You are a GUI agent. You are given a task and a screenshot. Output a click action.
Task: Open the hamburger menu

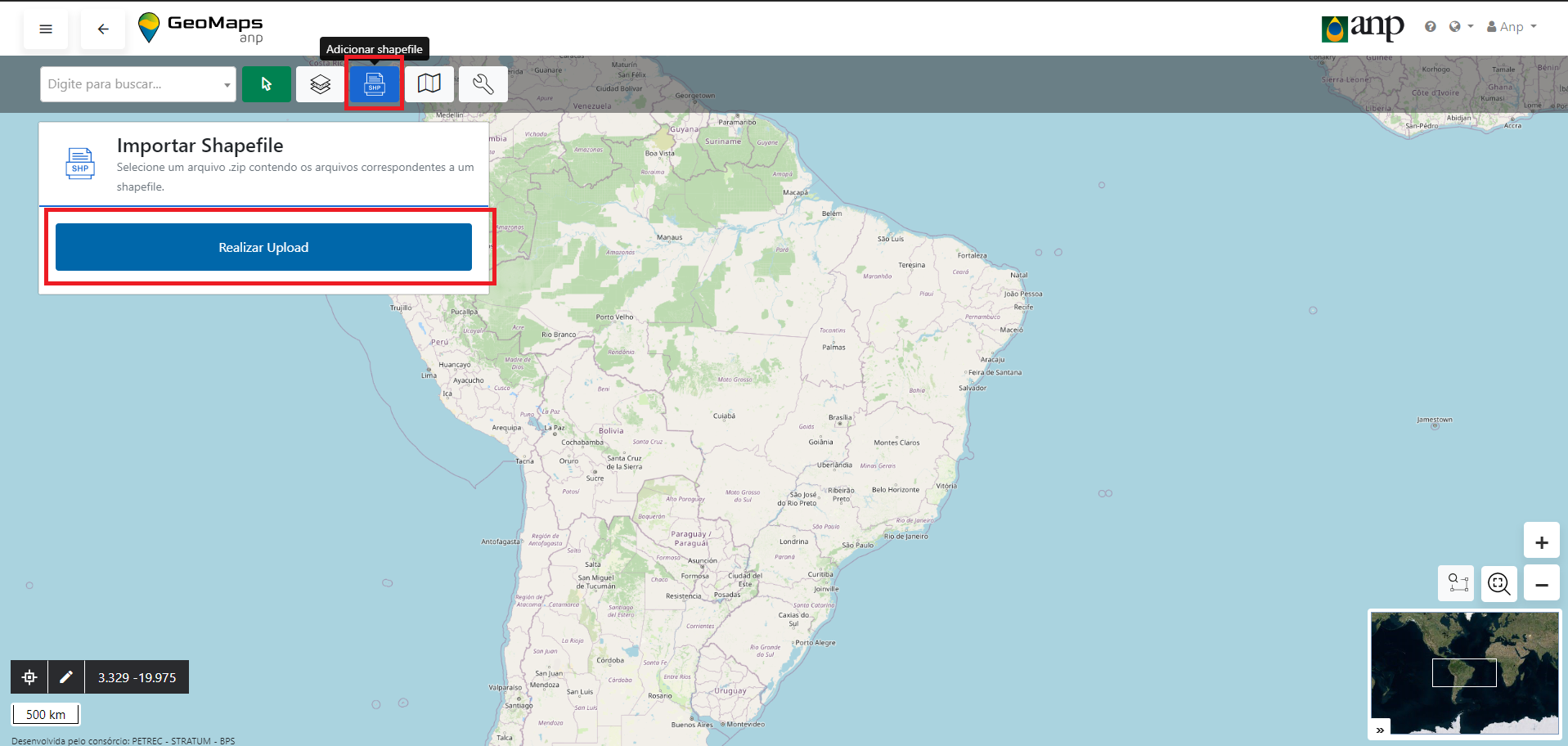click(x=46, y=29)
